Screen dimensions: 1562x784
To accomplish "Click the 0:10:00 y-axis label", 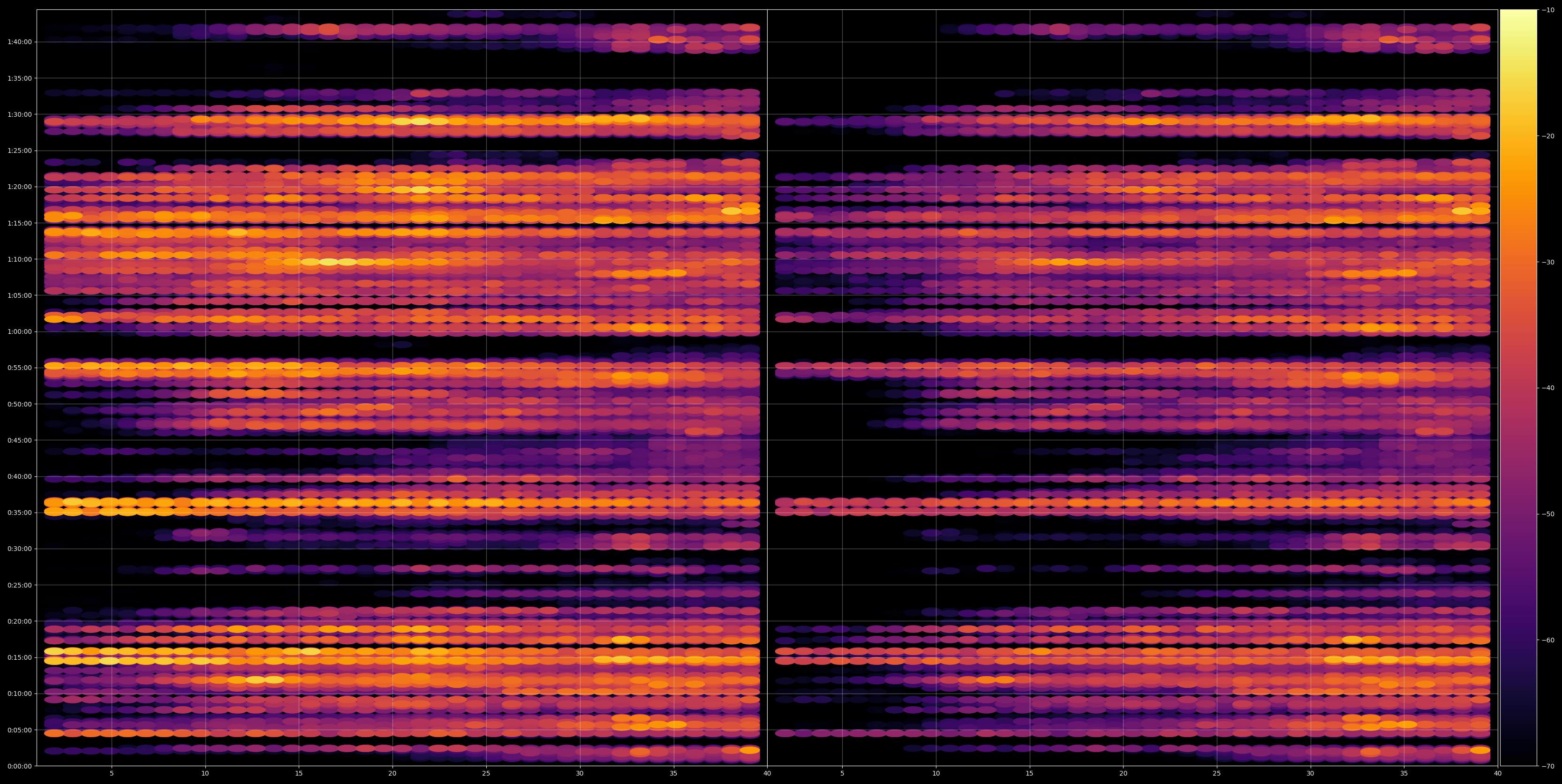I will (x=20, y=694).
